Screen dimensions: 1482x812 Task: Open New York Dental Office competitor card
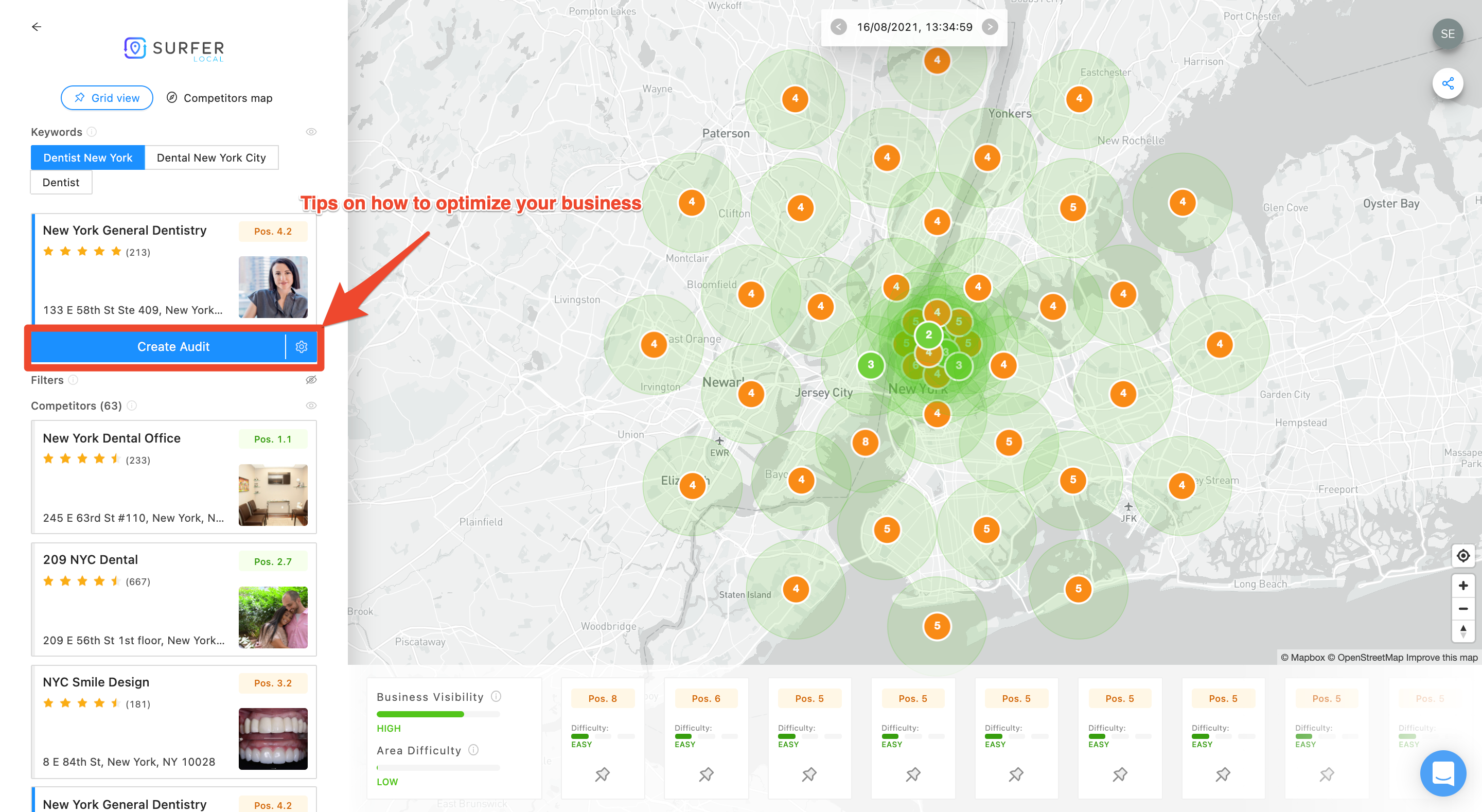[x=174, y=477]
